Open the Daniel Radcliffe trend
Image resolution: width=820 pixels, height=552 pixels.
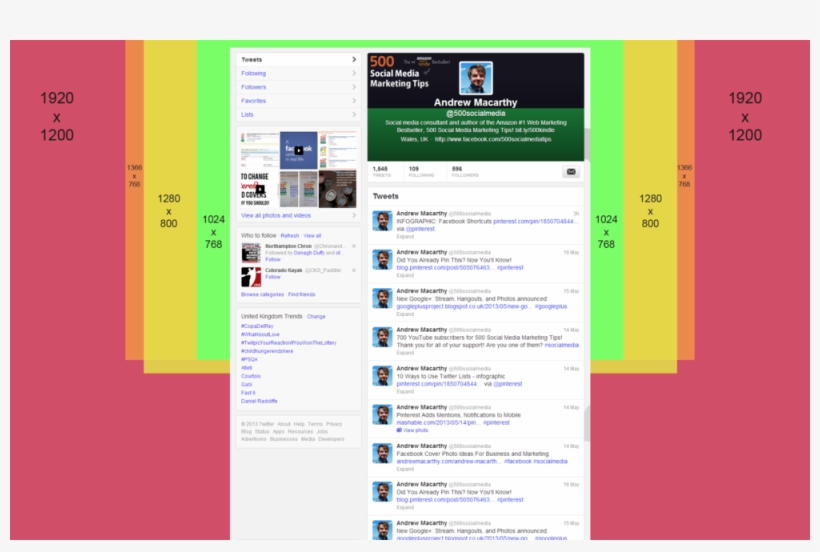click(259, 401)
